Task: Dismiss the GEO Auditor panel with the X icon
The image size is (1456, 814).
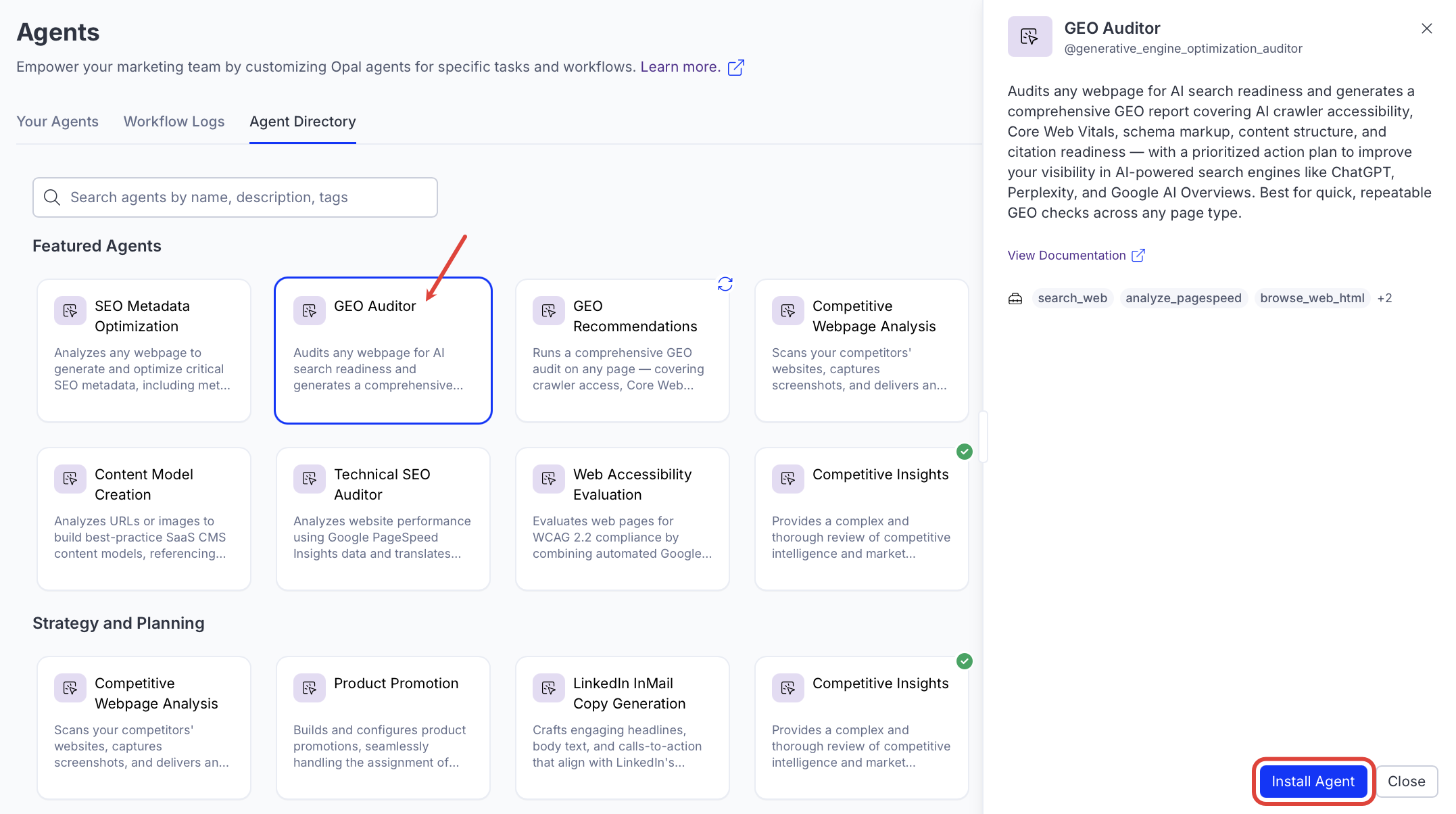Action: (x=1426, y=28)
